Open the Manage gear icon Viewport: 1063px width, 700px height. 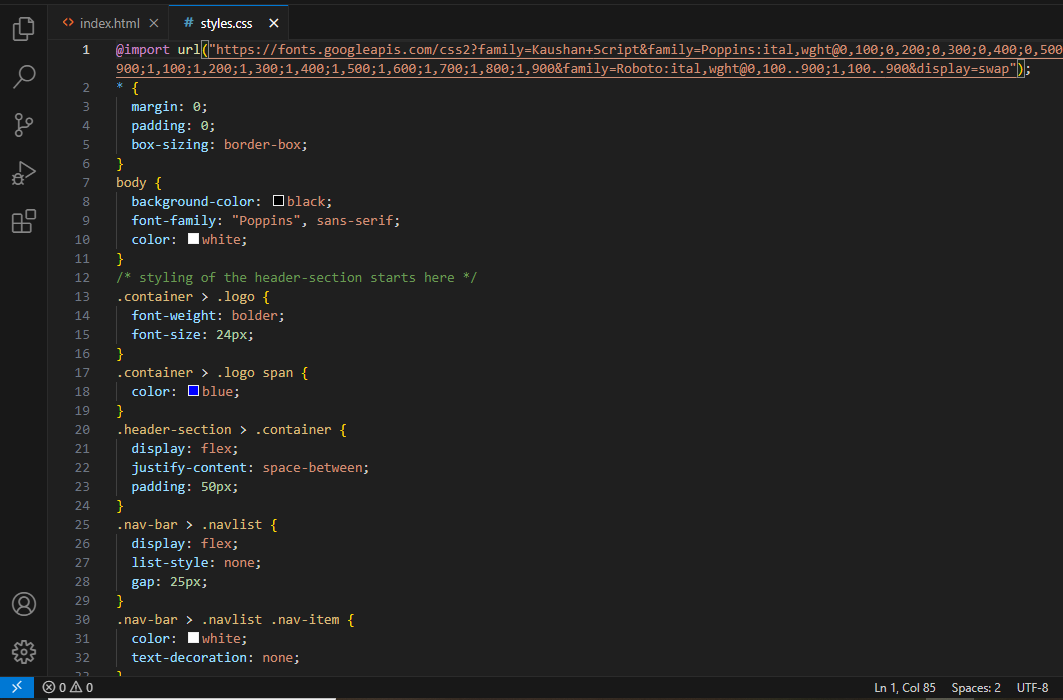click(x=24, y=652)
